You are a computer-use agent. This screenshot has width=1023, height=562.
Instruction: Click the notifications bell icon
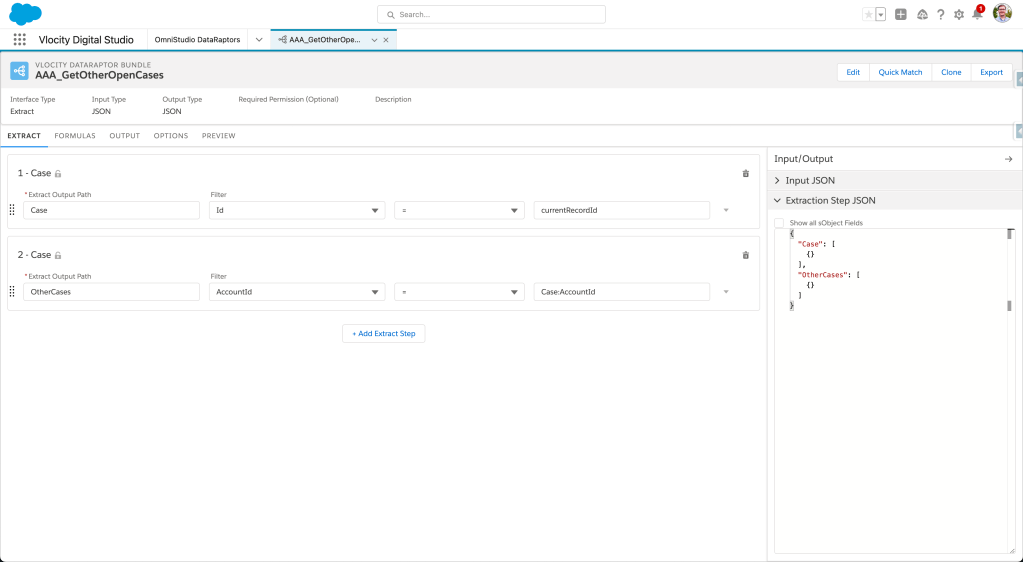coord(977,14)
